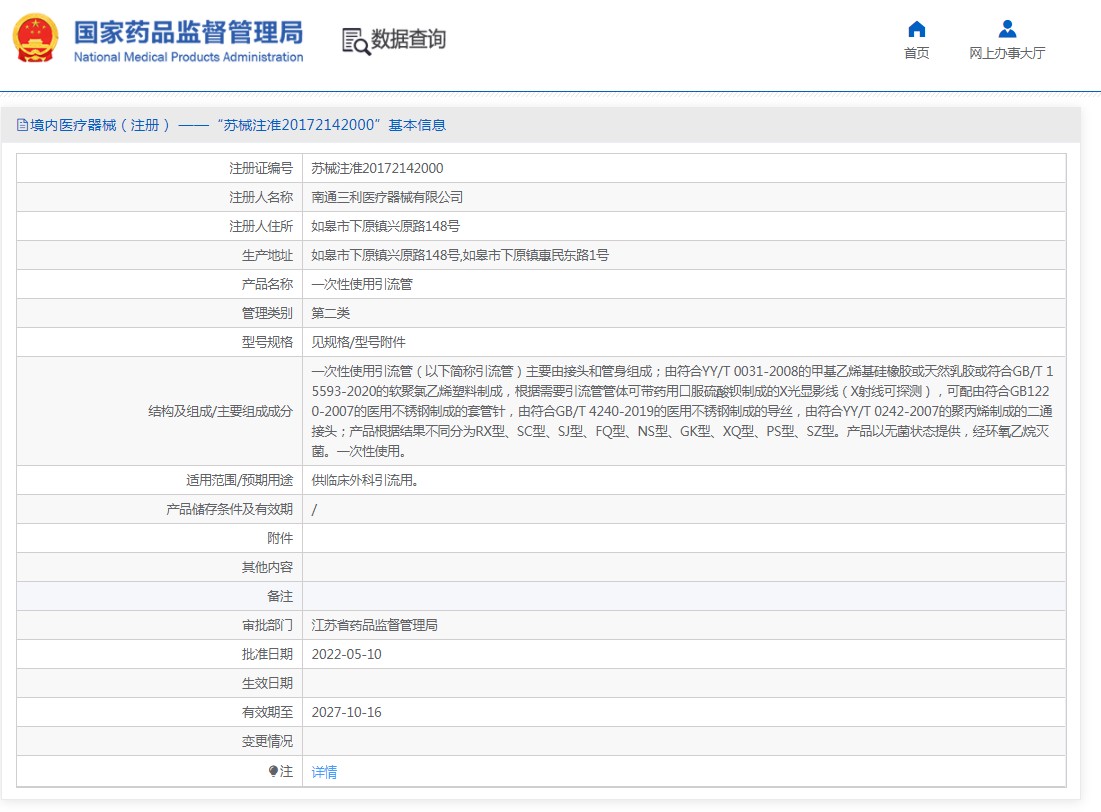Click approving department 江苏省药品监督管理局
This screenshot has height=812, width=1101.
(x=374, y=625)
